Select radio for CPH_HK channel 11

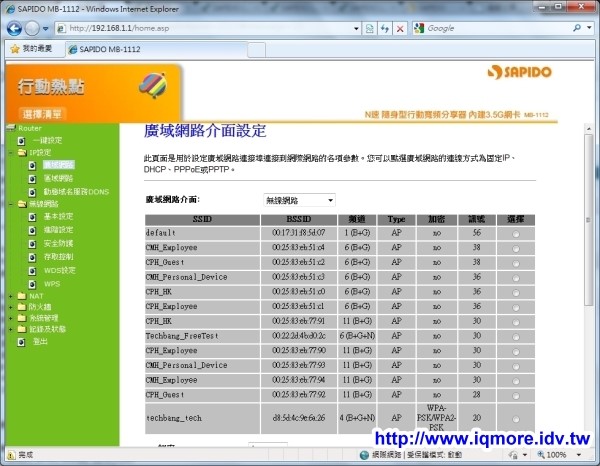[x=516, y=323]
